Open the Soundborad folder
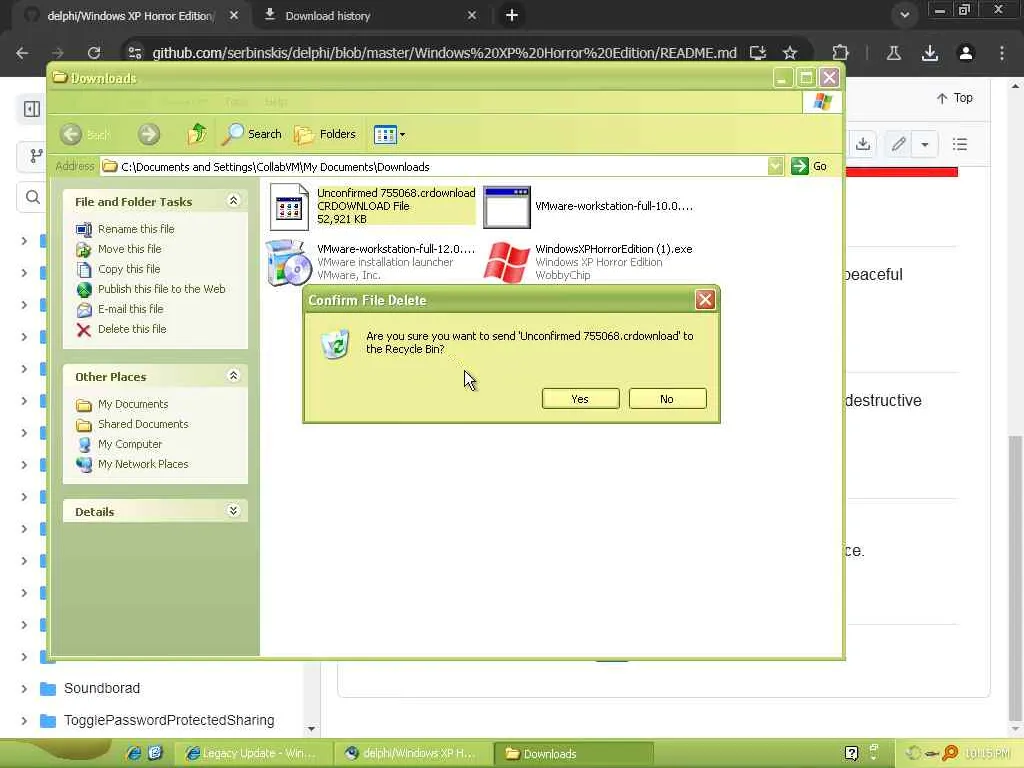The width and height of the screenshot is (1024, 768). [x=102, y=688]
